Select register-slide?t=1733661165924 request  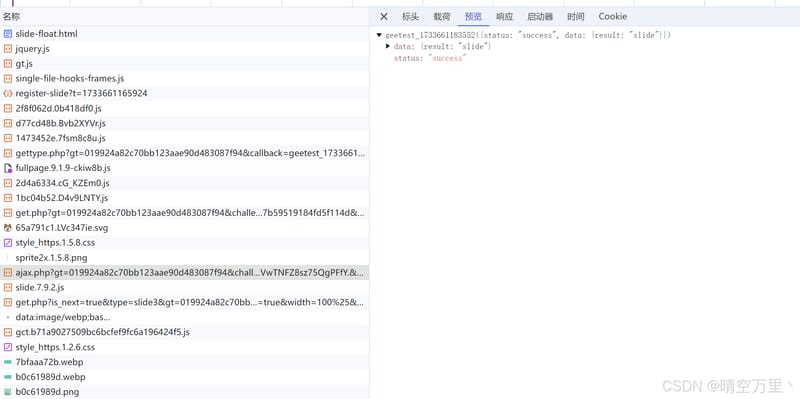185,94
